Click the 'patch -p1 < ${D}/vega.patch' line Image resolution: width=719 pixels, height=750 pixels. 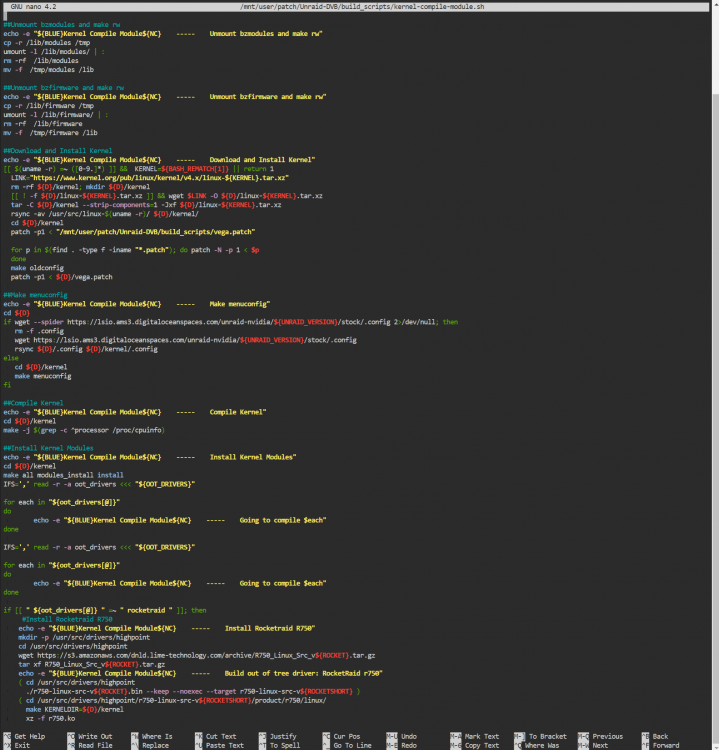(61, 277)
